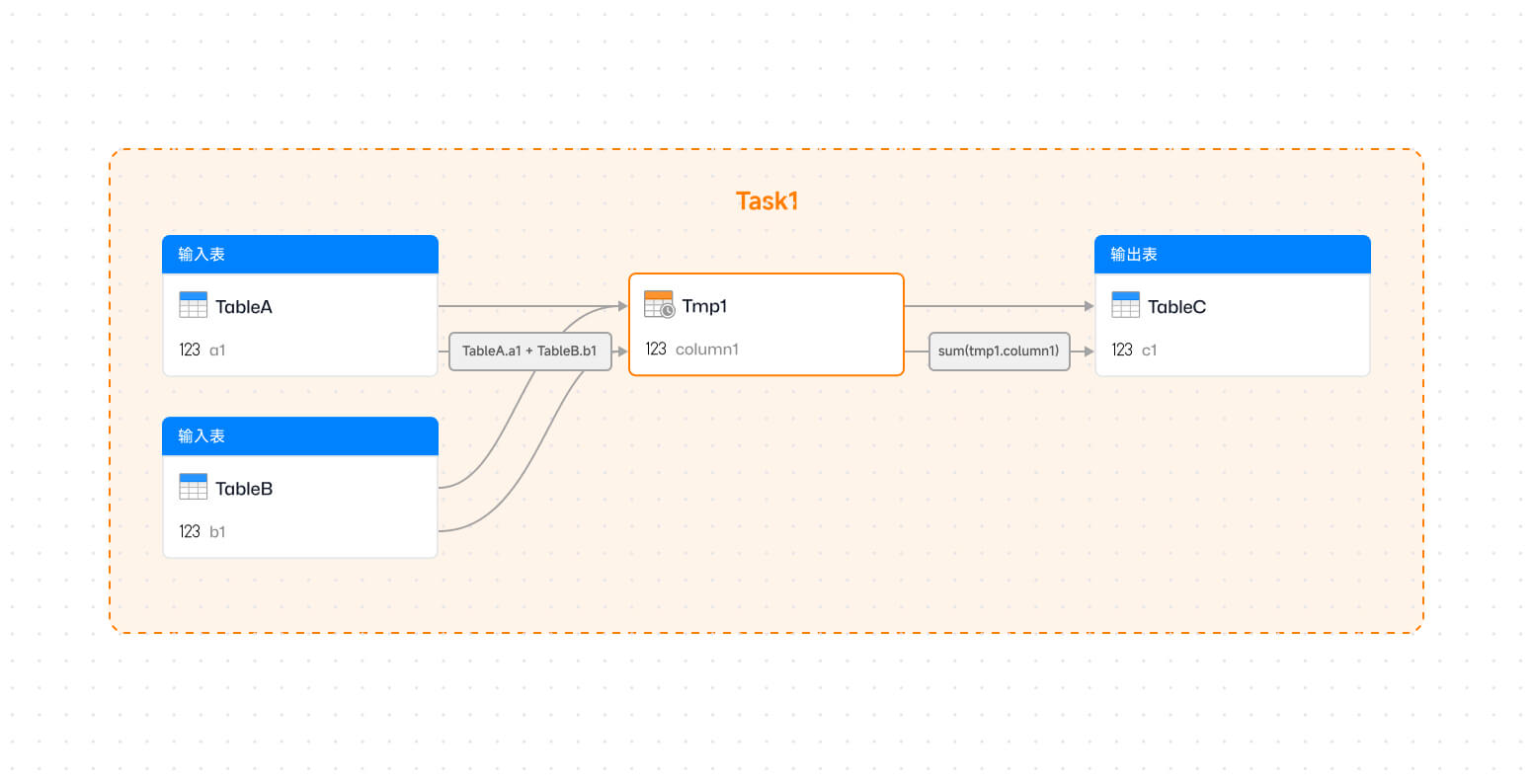
Task: Select the column1 field name in Tmp1
Action: click(x=706, y=349)
